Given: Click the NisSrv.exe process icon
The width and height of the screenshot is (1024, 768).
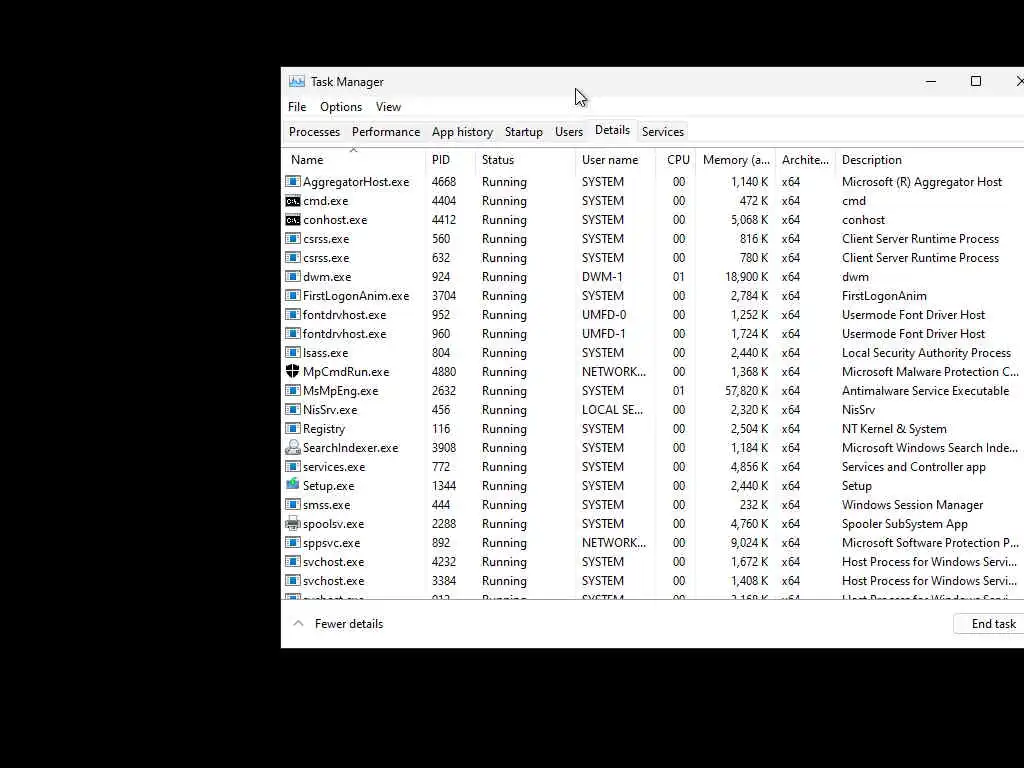Looking at the screenshot, I should point(293,409).
